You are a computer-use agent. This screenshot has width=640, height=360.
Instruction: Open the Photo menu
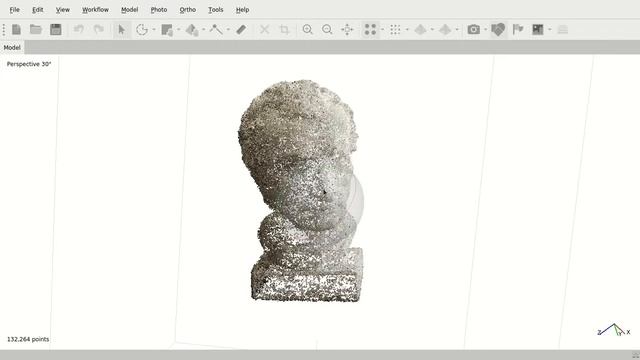[159, 10]
